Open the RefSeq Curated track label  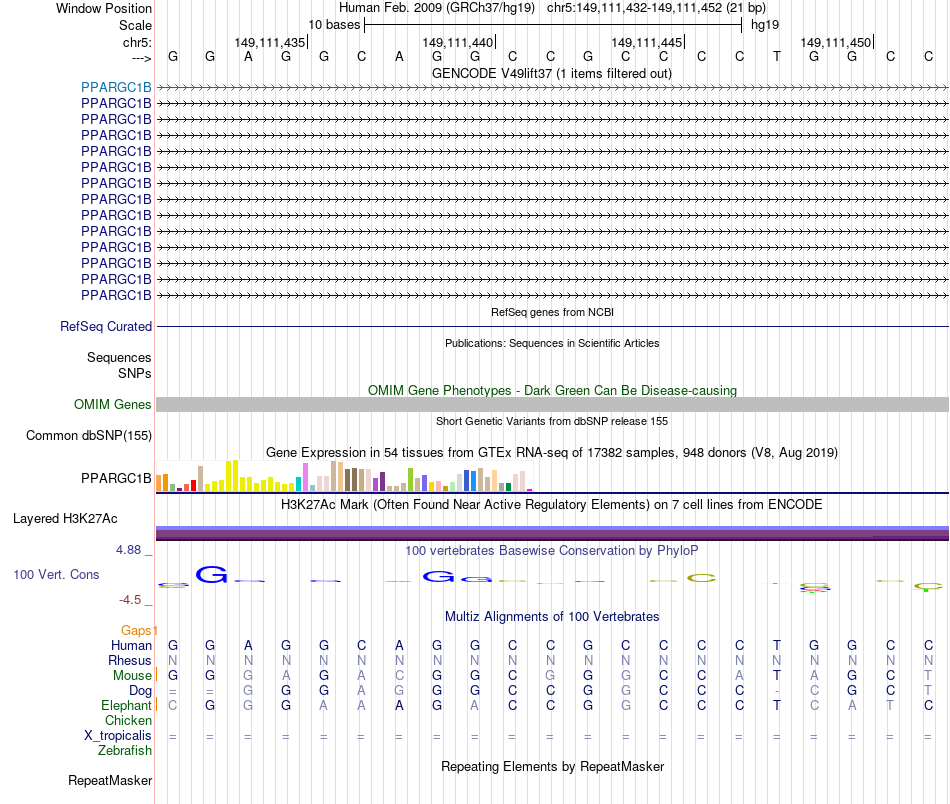[x=106, y=326]
